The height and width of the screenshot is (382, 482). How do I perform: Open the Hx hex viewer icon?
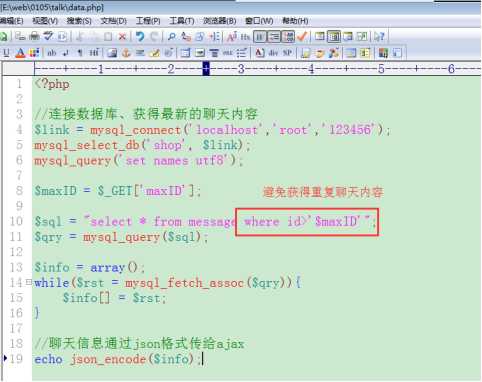coord(245,37)
